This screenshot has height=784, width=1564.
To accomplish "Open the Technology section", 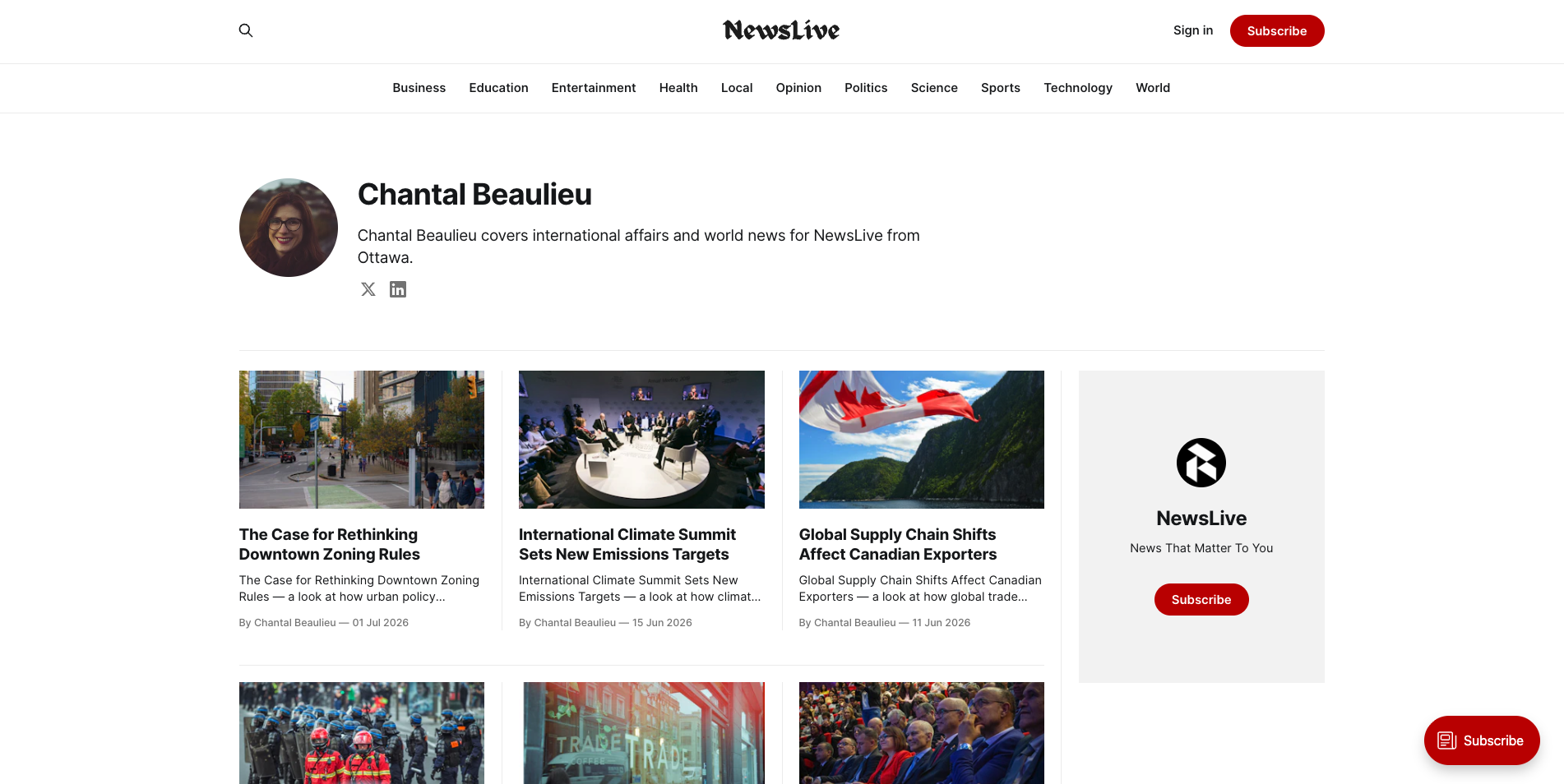I will (1078, 88).
